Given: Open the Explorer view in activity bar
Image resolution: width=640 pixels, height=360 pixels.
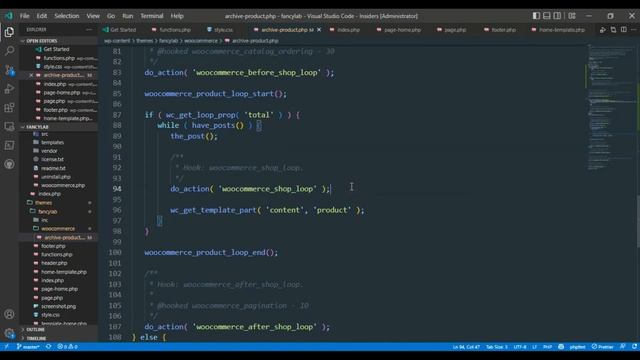Looking at the screenshot, I should pyautogui.click(x=9, y=32).
